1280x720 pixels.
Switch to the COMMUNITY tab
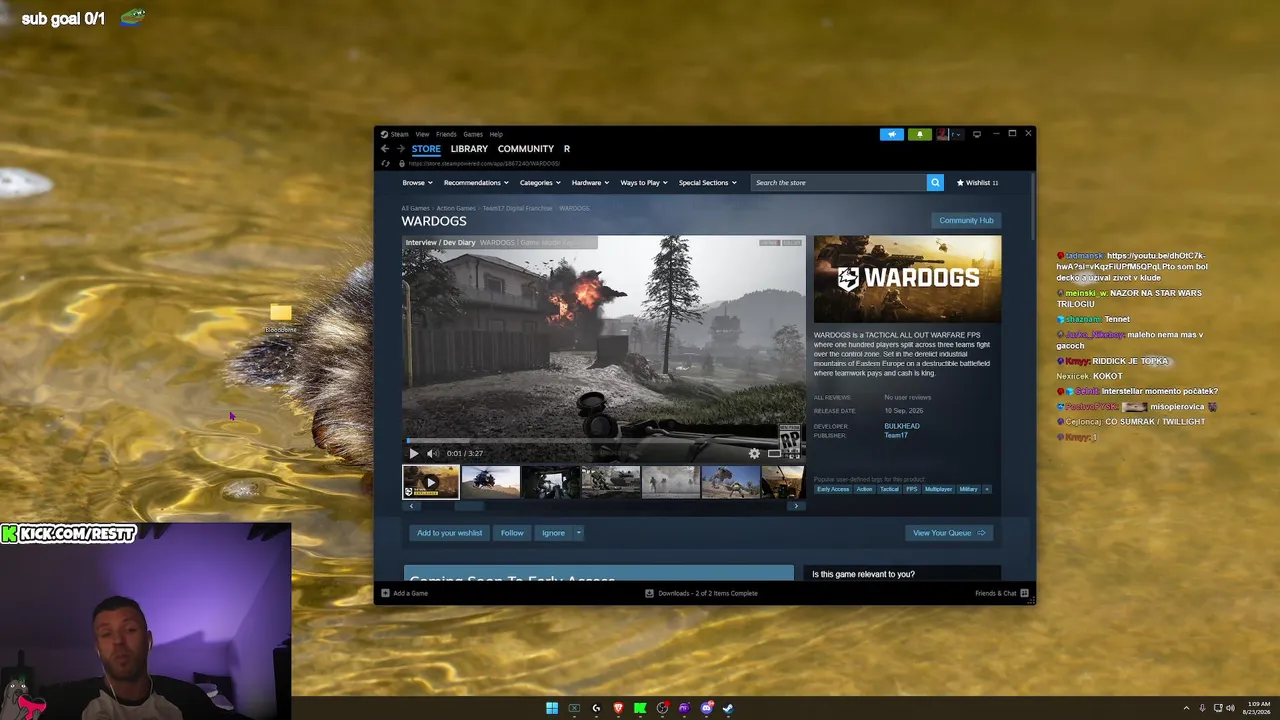pyautogui.click(x=526, y=149)
